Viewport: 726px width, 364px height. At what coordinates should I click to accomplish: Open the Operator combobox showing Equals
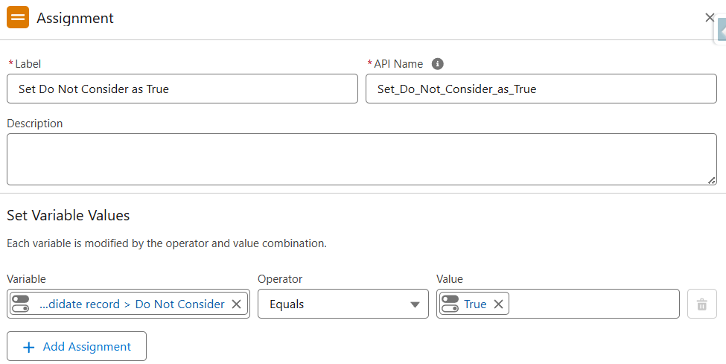(x=343, y=304)
